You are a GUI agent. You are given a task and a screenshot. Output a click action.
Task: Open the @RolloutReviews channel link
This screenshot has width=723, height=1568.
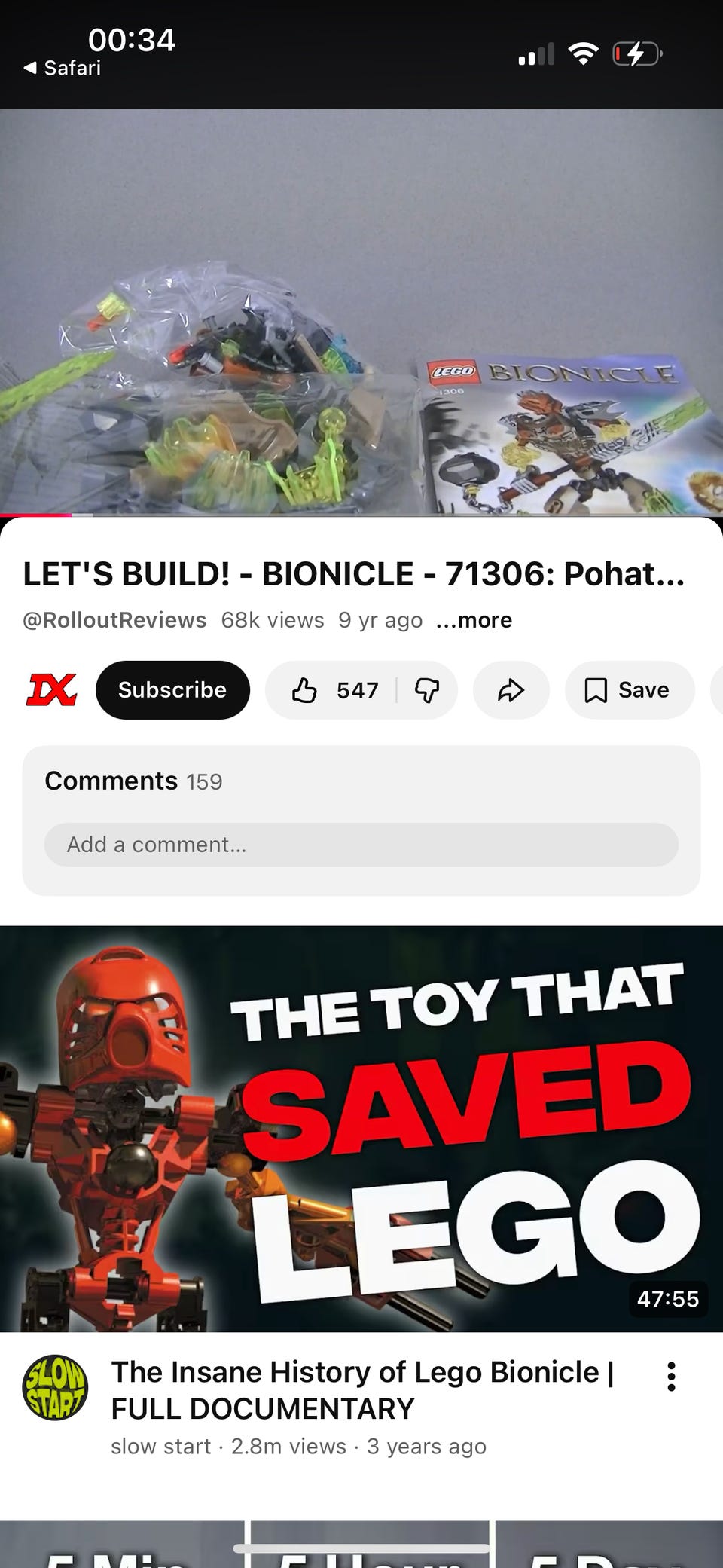pos(114,620)
